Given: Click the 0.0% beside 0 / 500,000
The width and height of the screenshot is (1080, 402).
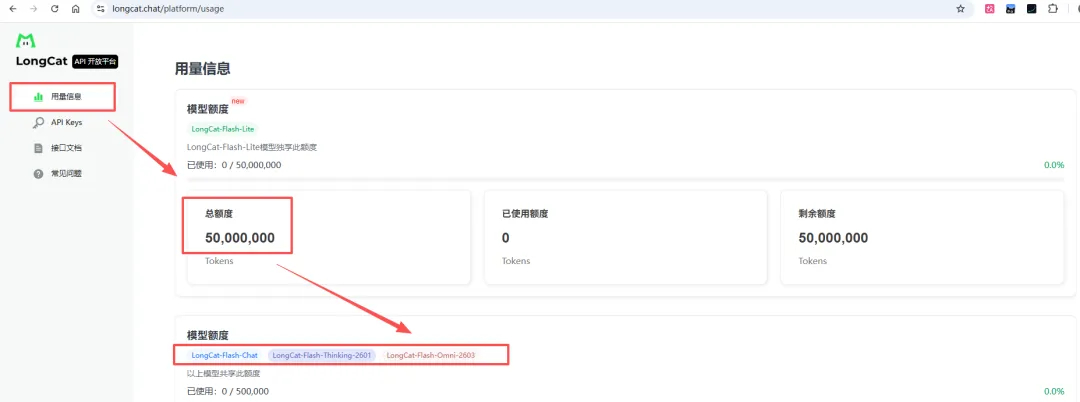Looking at the screenshot, I should point(1054,391).
